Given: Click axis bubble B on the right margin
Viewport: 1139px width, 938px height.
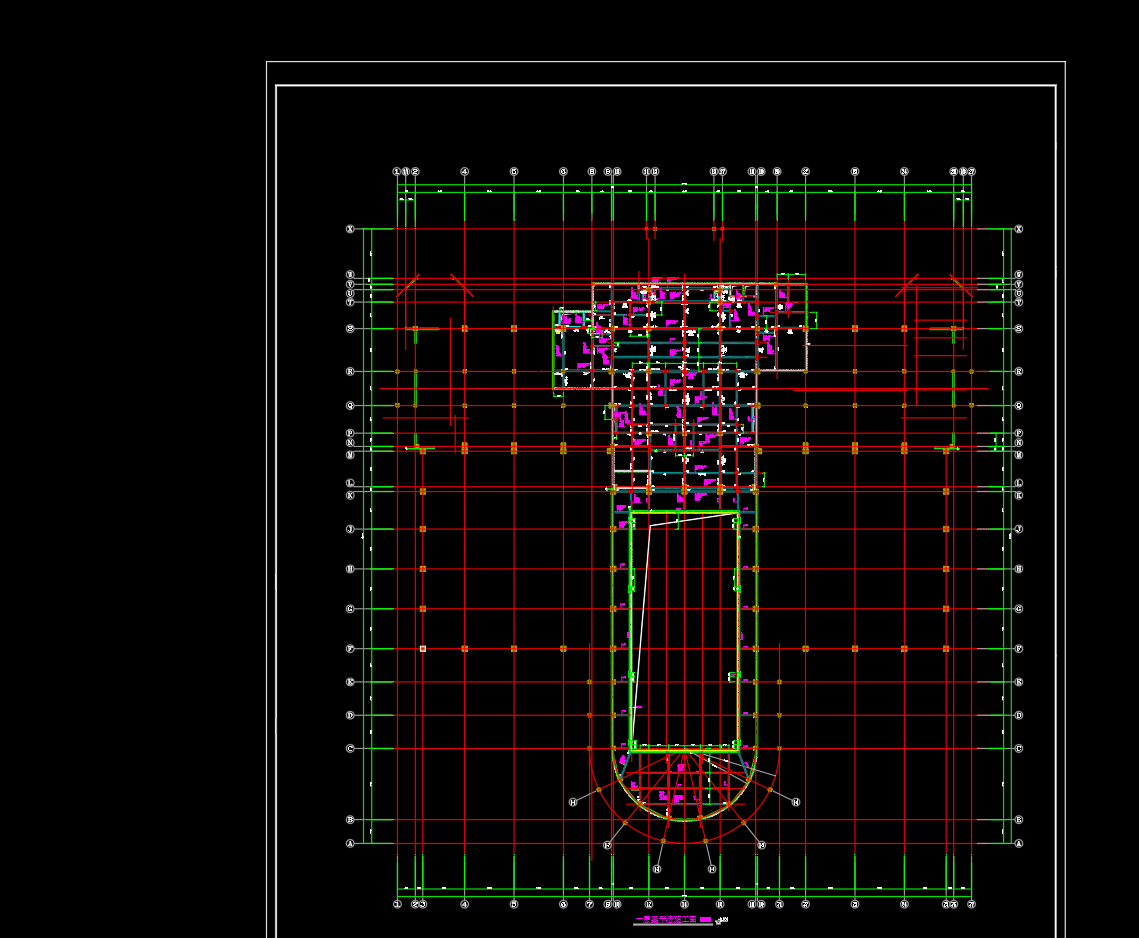Looking at the screenshot, I should (x=1018, y=820).
